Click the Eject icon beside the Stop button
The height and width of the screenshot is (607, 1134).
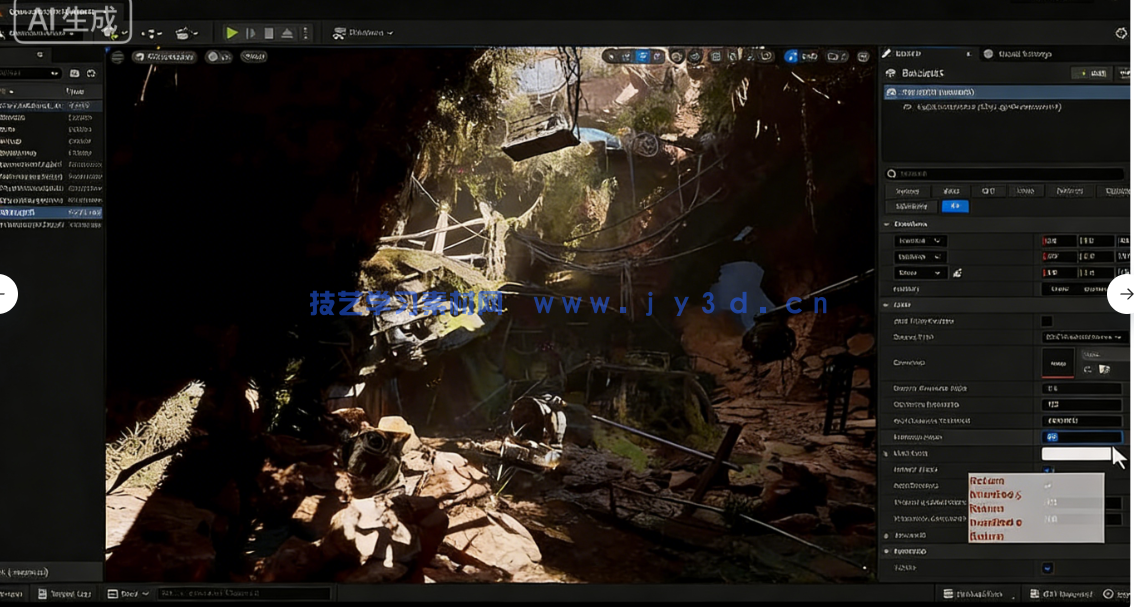(287, 33)
